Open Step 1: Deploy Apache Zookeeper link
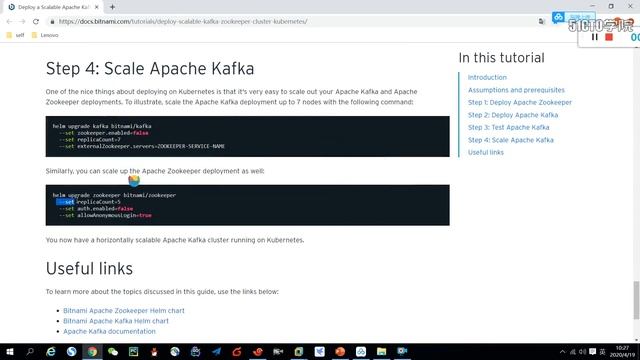The height and width of the screenshot is (360, 640). (x=520, y=102)
